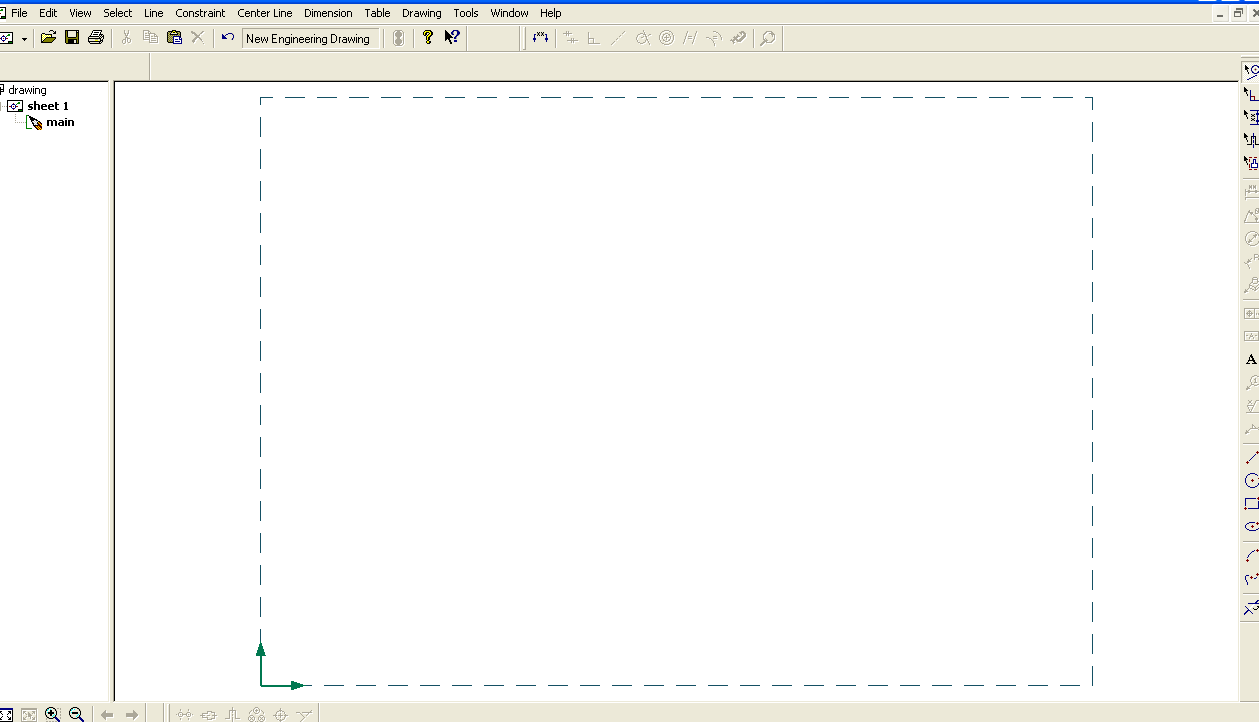Click the context-sensitive Help arrow icon
The width and height of the screenshot is (1259, 722).
click(452, 37)
